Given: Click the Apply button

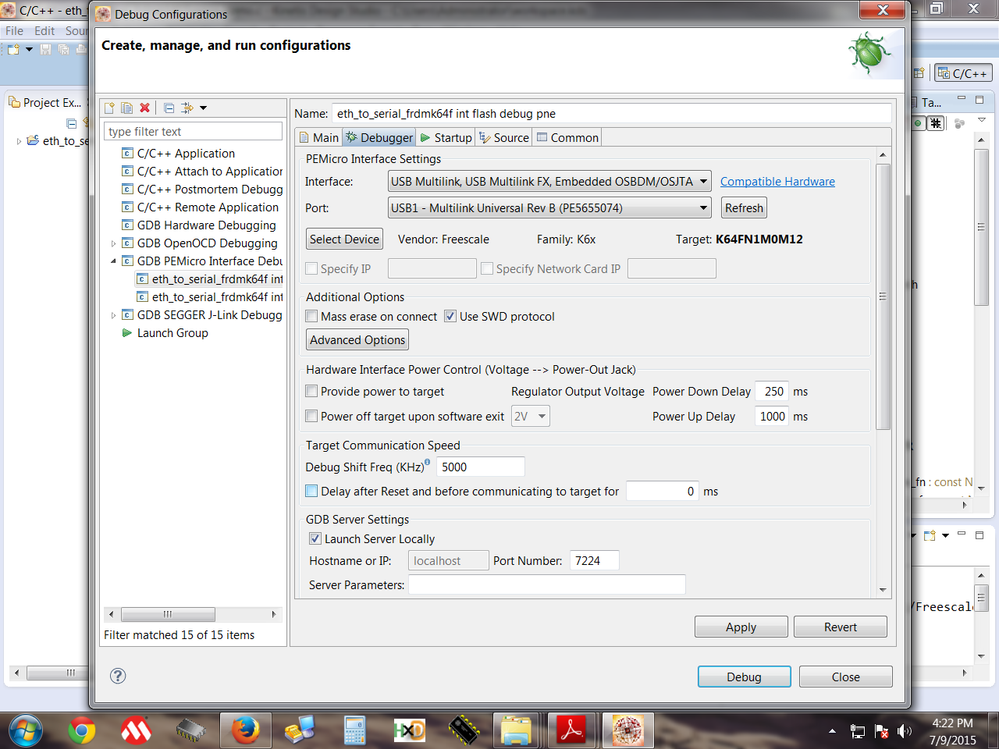Looking at the screenshot, I should [x=741, y=627].
